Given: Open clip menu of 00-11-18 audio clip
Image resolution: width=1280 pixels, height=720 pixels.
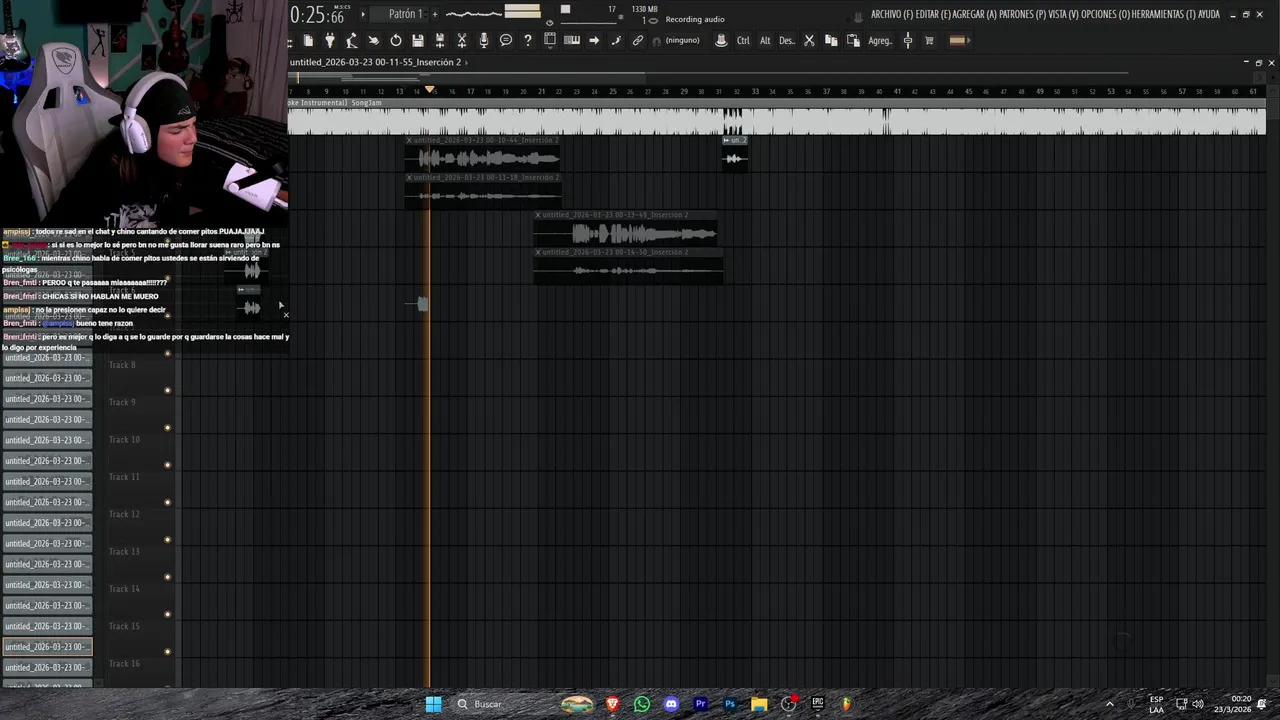Looking at the screenshot, I should pos(409,178).
